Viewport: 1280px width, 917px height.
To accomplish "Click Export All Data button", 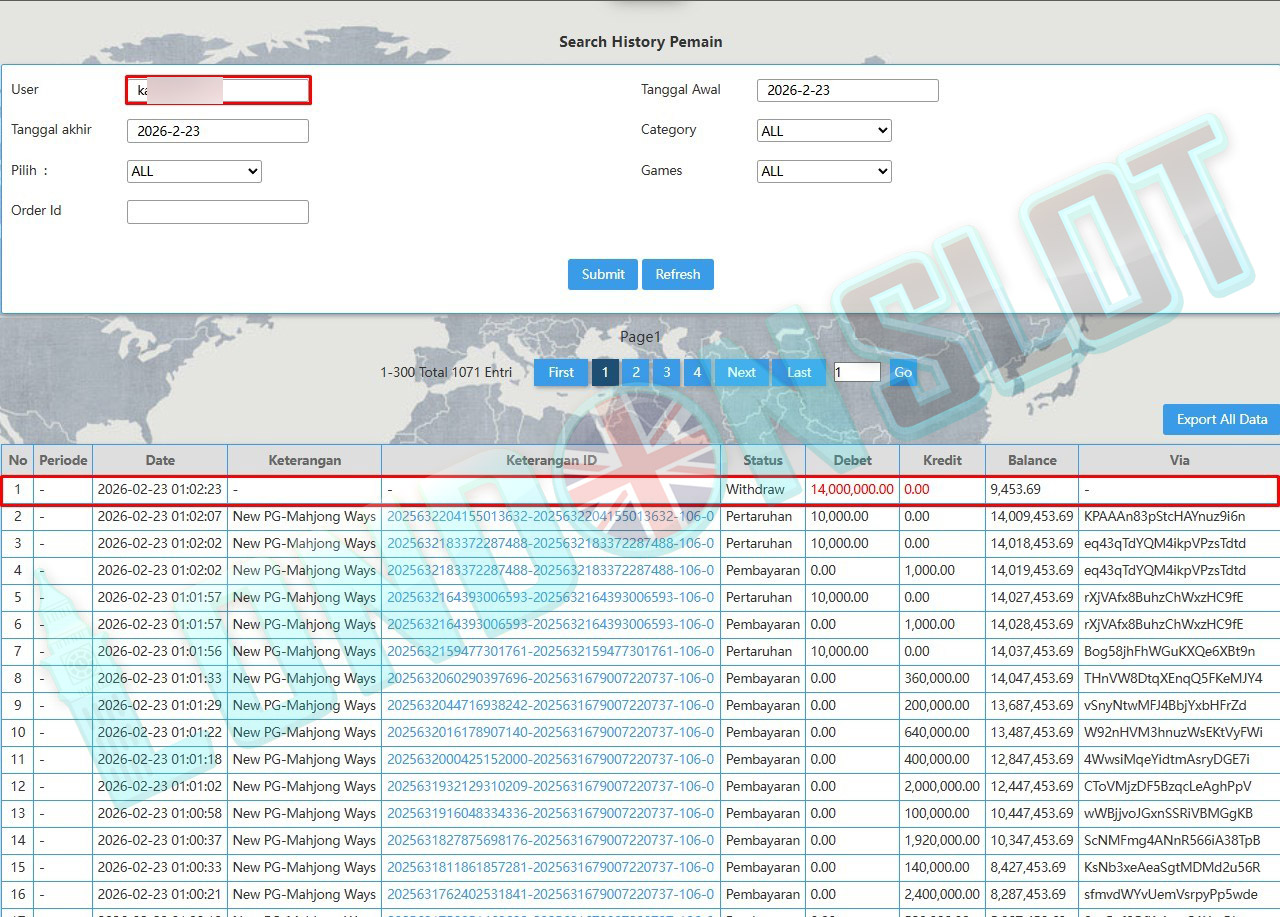I will point(1221,420).
